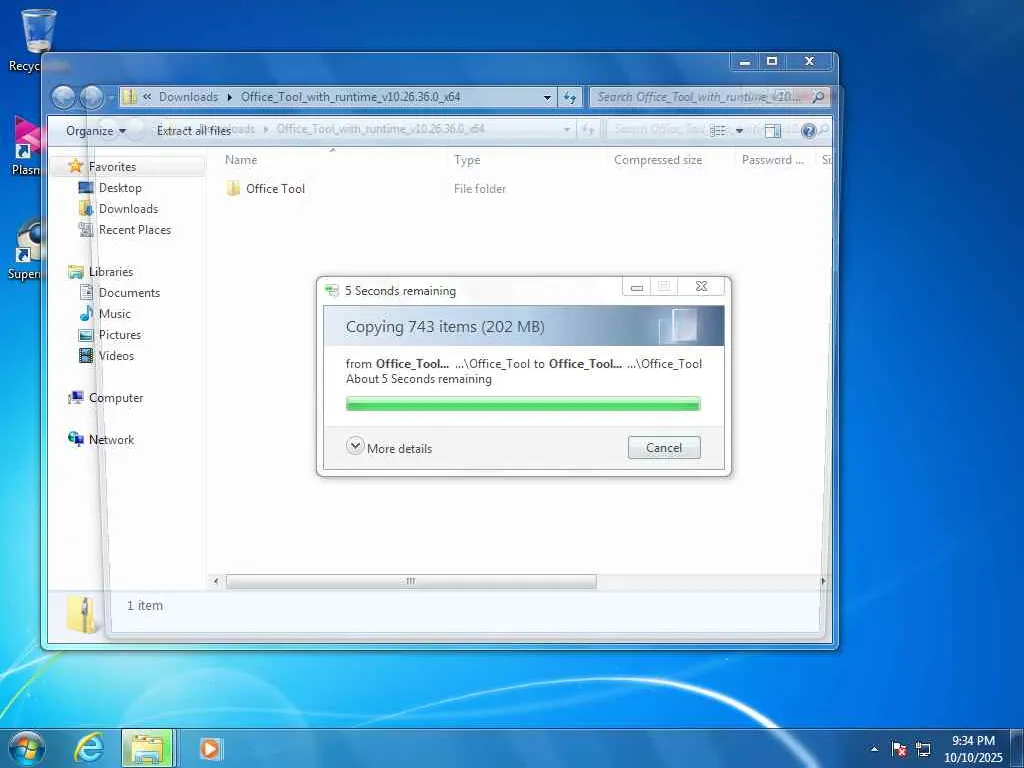The width and height of the screenshot is (1024, 768).
Task: Open the Super desktop shortcut
Action: coord(24,250)
